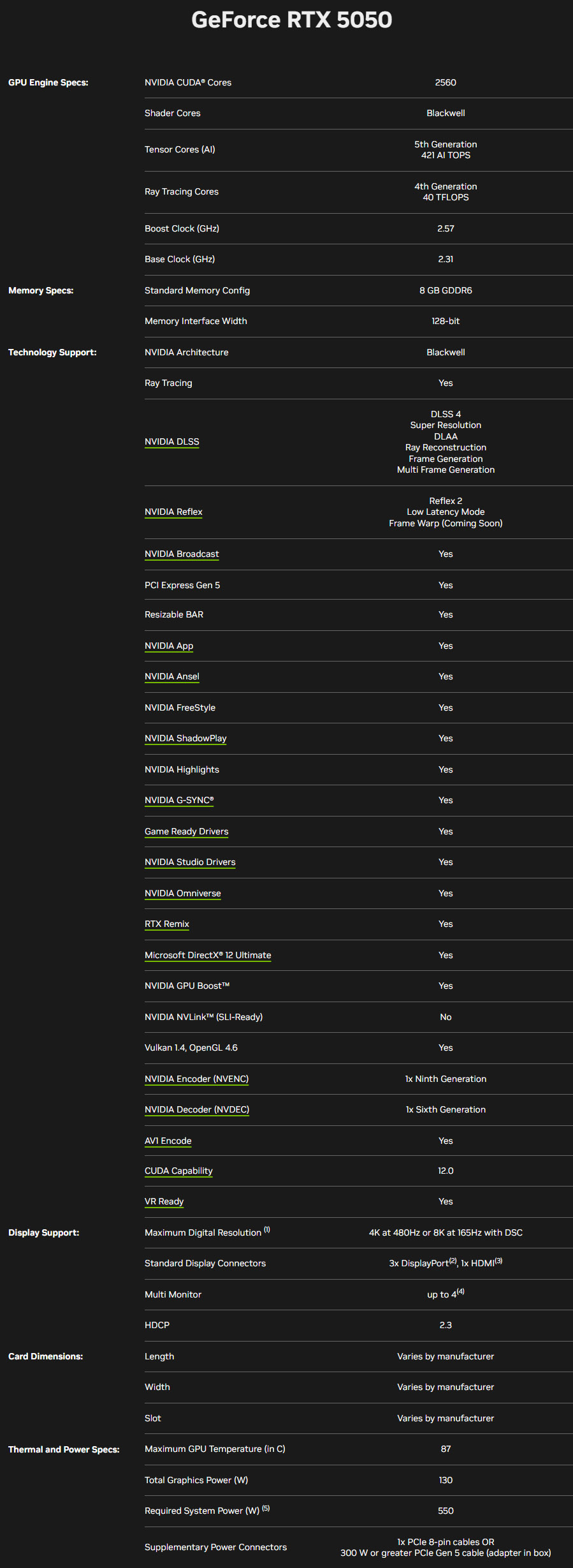This screenshot has height=1568, width=573.
Task: Select the HDCP 2.3 value
Action: tap(446, 1325)
